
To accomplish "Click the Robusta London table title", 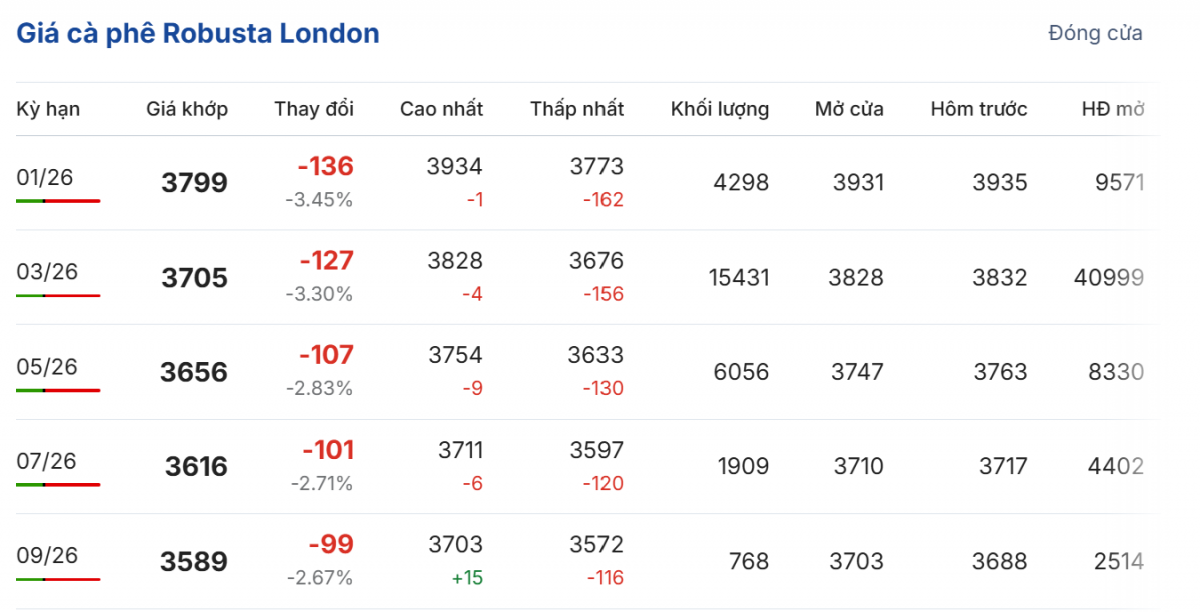I will coord(198,33).
